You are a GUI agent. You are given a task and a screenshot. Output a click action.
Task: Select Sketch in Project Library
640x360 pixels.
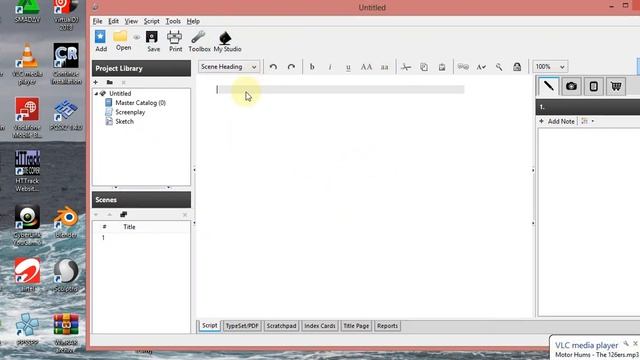coord(124,122)
